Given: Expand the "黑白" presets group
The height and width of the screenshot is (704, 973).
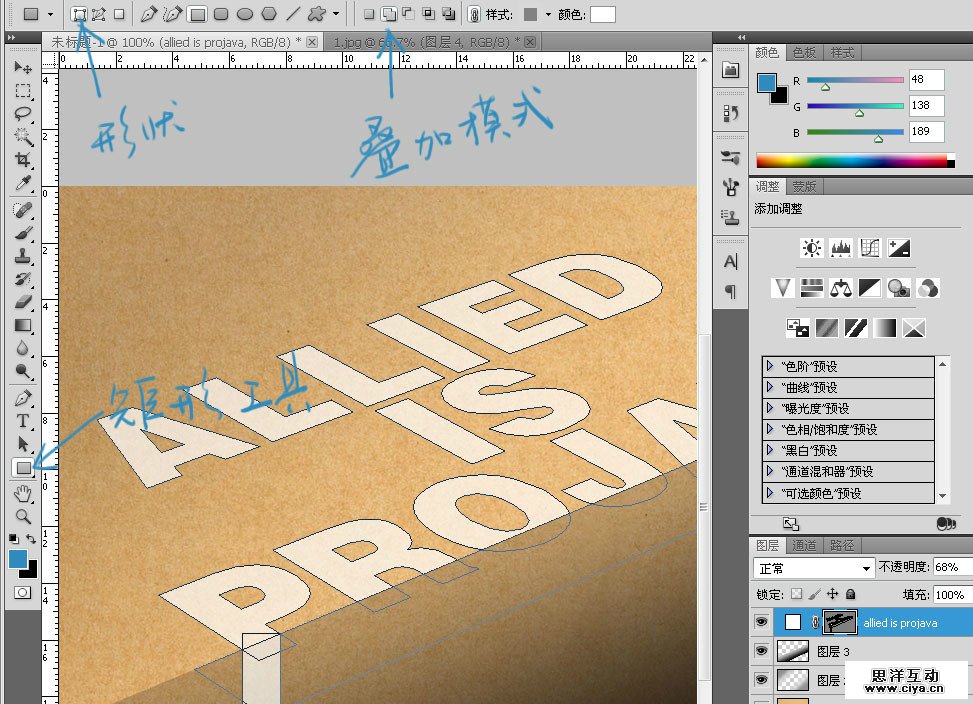Looking at the screenshot, I should pos(769,450).
